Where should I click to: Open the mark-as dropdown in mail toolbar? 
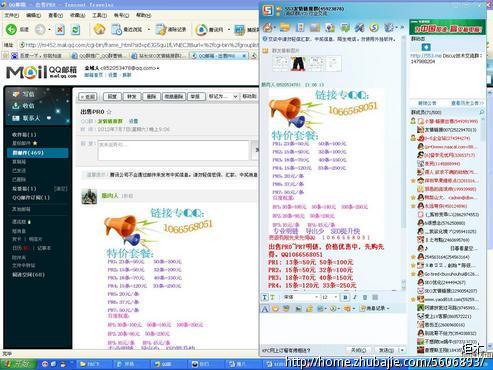[x=222, y=96]
